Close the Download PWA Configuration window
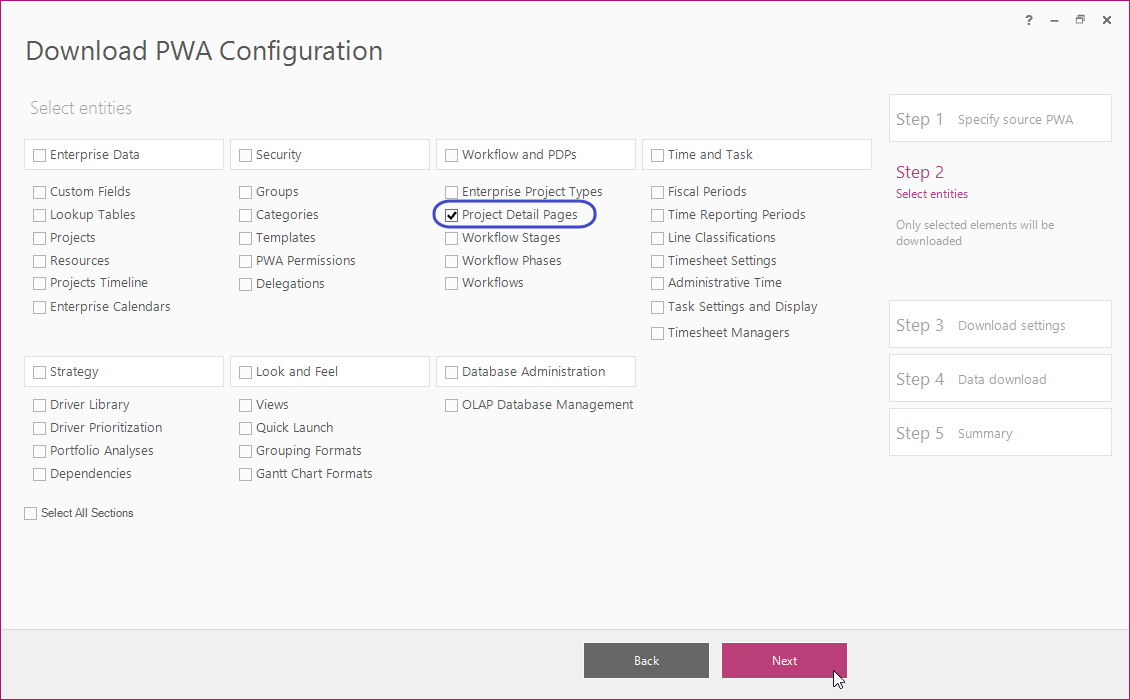The image size is (1130, 700). click(1107, 20)
